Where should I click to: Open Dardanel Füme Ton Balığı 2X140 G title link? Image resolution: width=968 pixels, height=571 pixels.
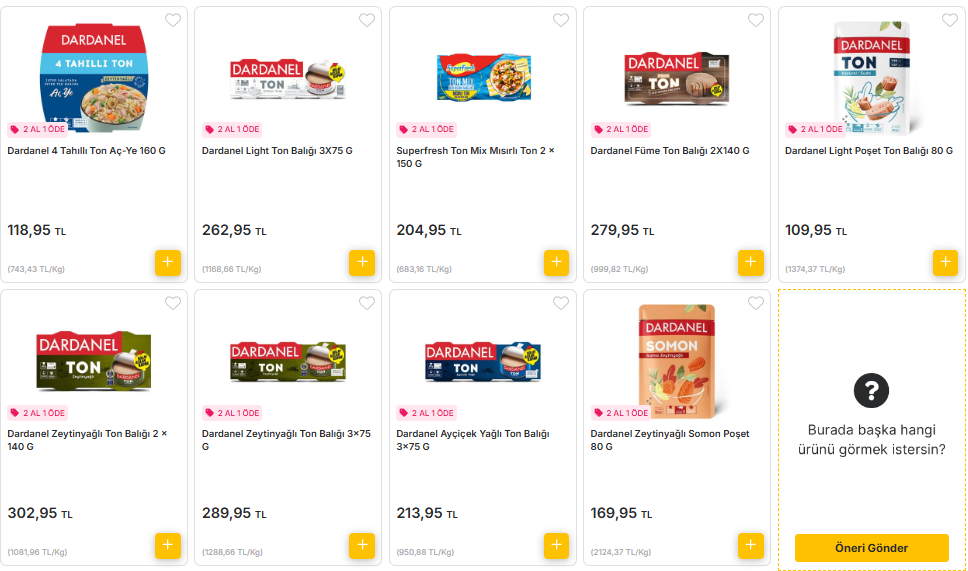pos(669,151)
